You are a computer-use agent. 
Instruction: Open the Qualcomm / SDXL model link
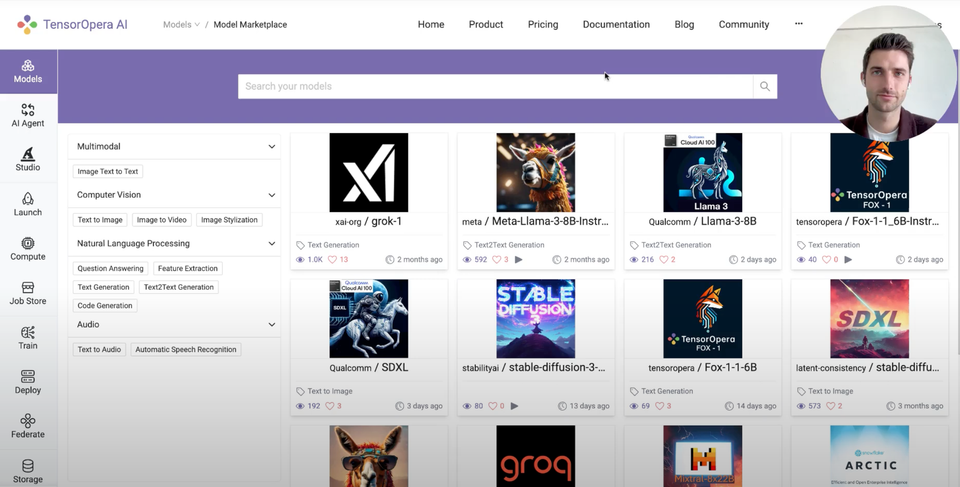point(369,368)
